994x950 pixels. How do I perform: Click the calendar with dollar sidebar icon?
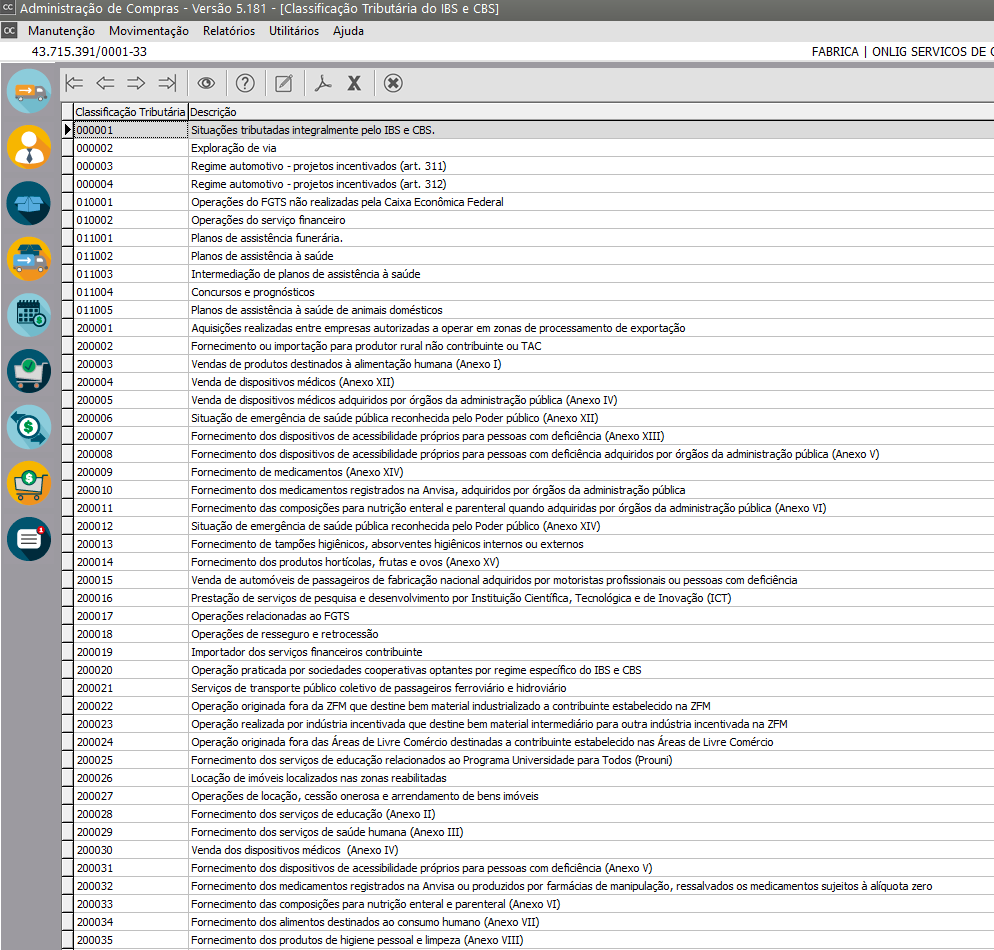pyautogui.click(x=28, y=315)
